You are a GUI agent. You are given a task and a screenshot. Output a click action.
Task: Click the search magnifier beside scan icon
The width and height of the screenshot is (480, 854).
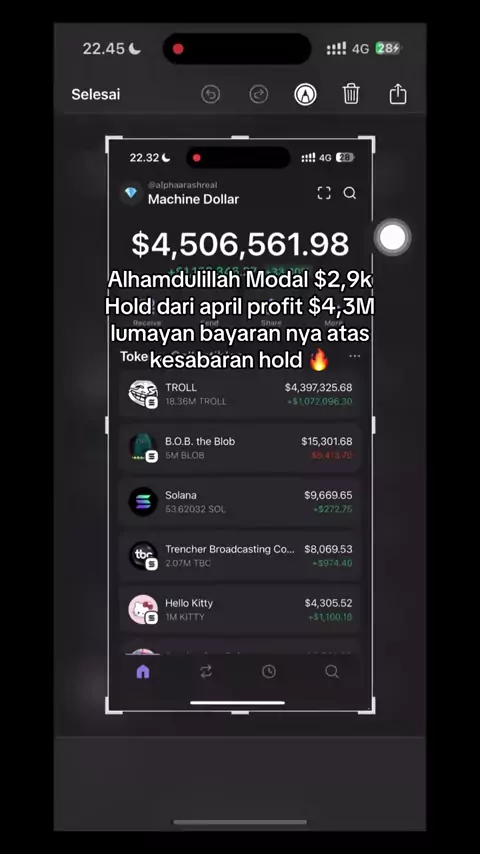350,193
